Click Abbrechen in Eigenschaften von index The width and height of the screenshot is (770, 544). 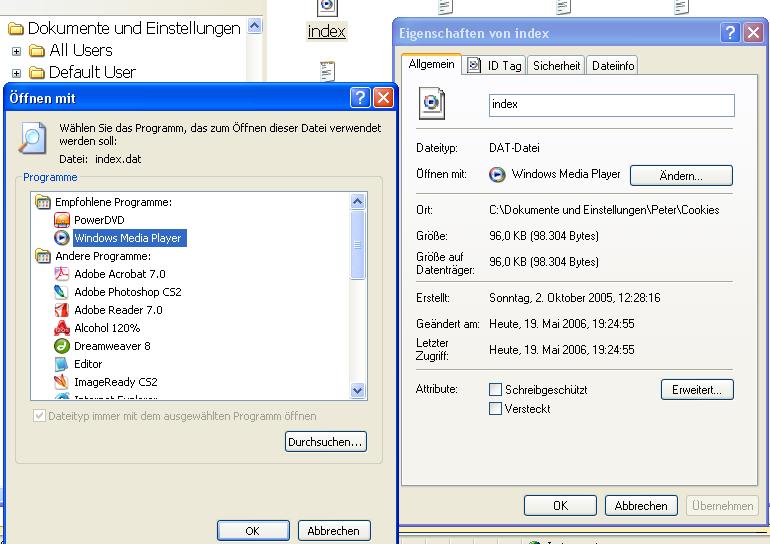(x=641, y=506)
